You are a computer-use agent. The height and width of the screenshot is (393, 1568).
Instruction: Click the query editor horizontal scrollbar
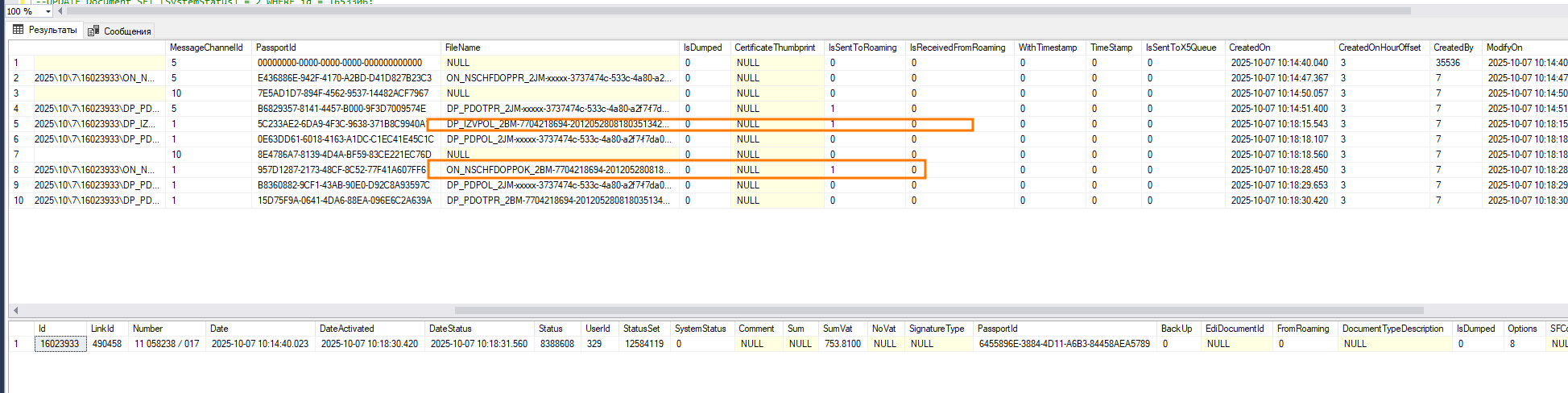[739, 11]
